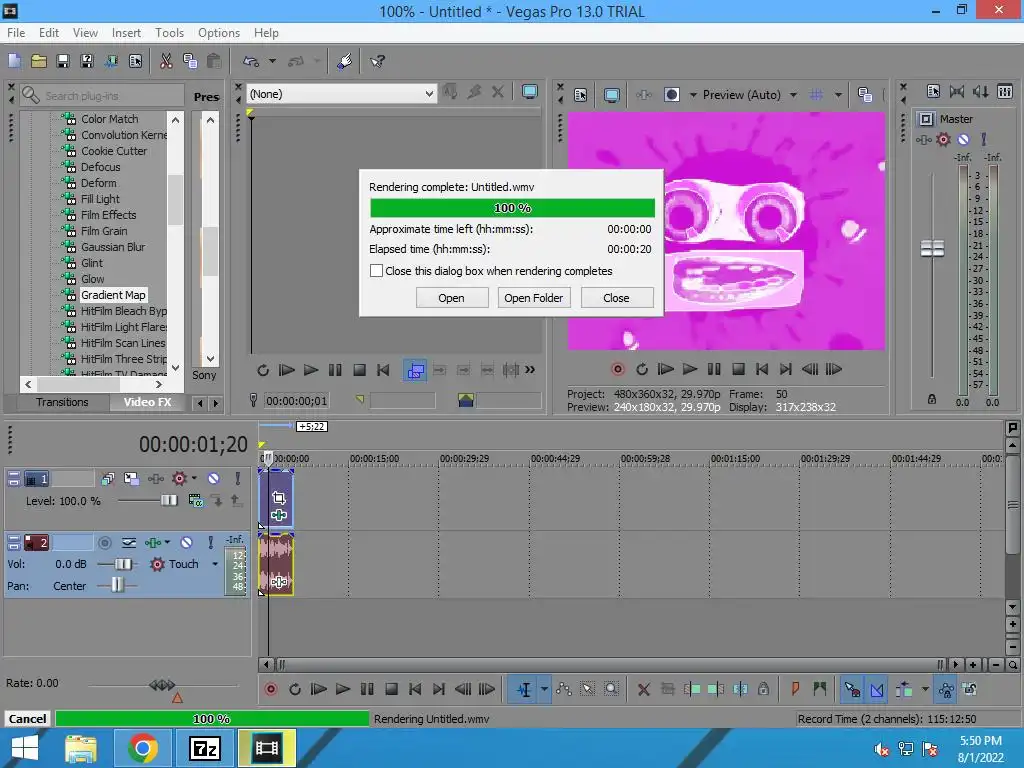This screenshot has height=768, width=1024.
Task: Toggle arm for record on audio track 2
Action: 104,543
